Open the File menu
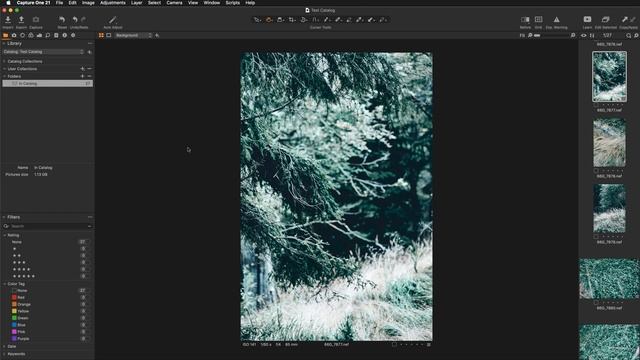 pyautogui.click(x=59, y=3)
